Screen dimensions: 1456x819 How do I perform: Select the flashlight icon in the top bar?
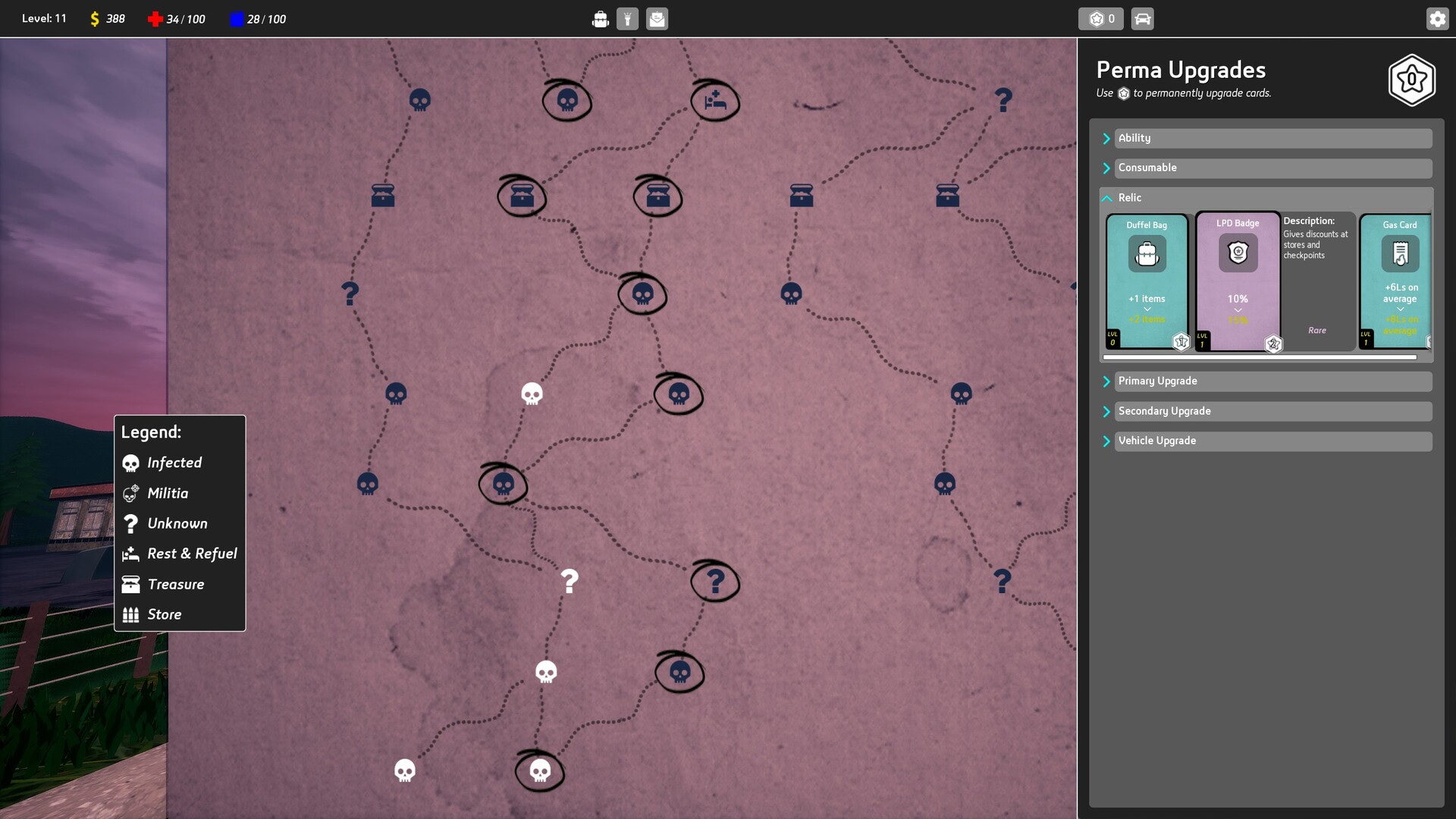(x=629, y=18)
